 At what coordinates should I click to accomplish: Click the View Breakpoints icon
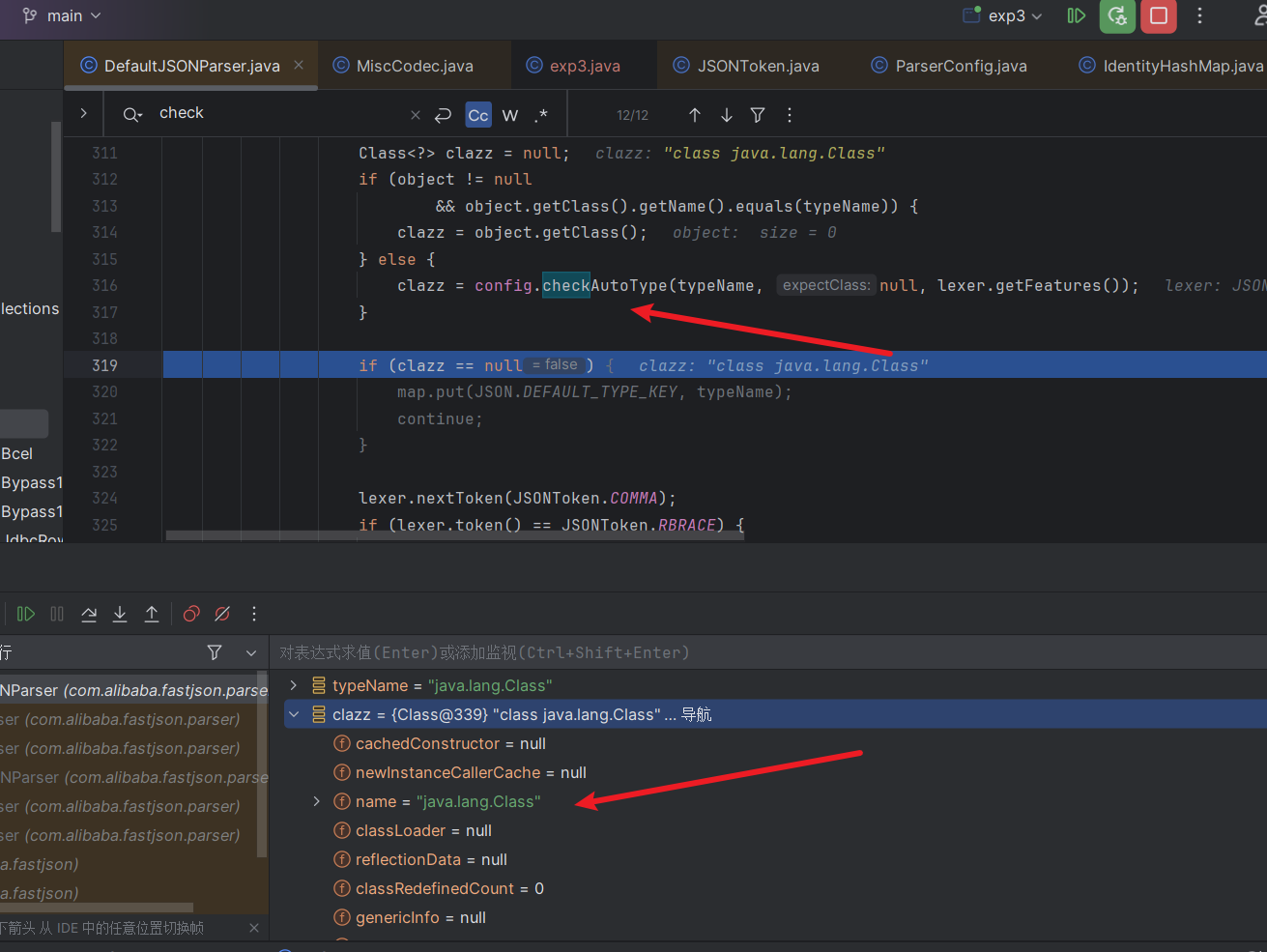(191, 614)
